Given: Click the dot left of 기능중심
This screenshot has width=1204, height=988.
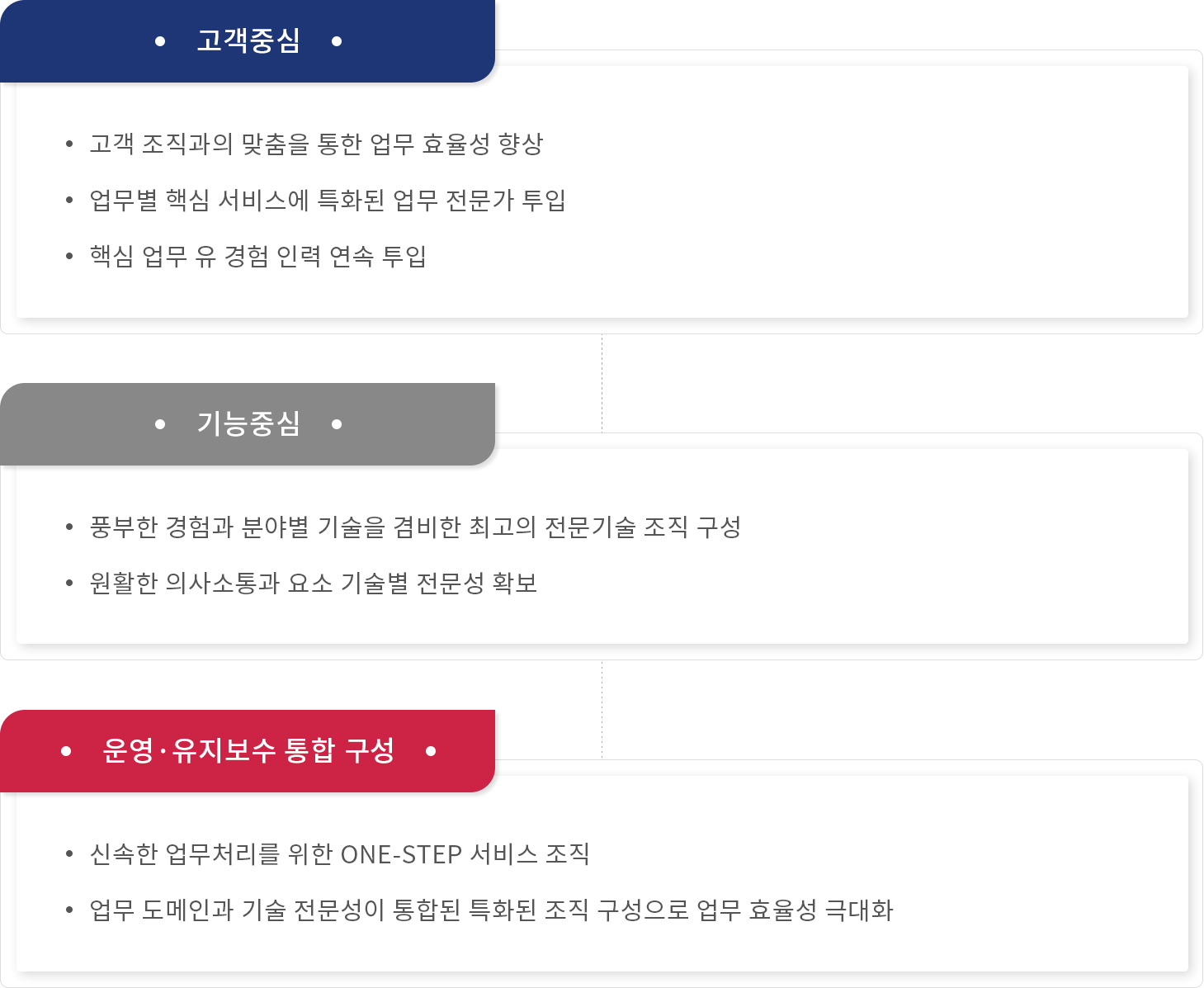Looking at the screenshot, I should pos(160,424).
